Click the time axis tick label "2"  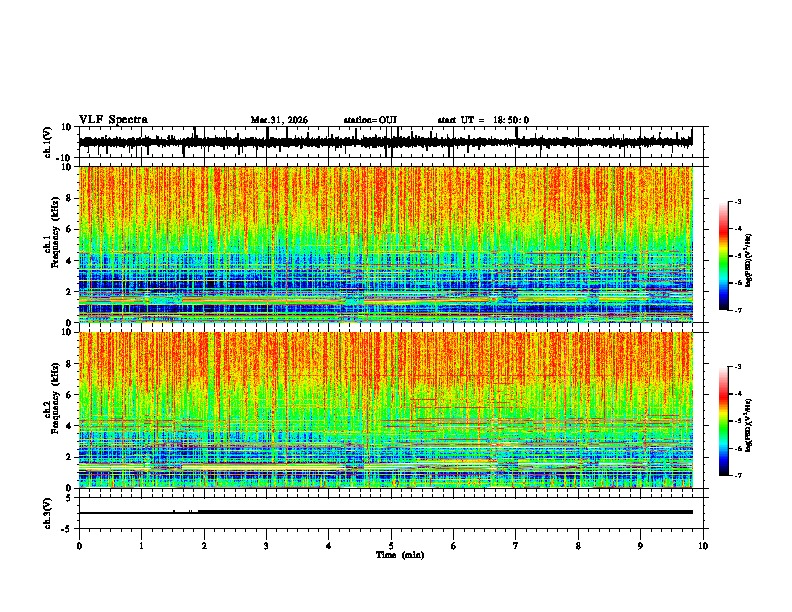[x=204, y=546]
